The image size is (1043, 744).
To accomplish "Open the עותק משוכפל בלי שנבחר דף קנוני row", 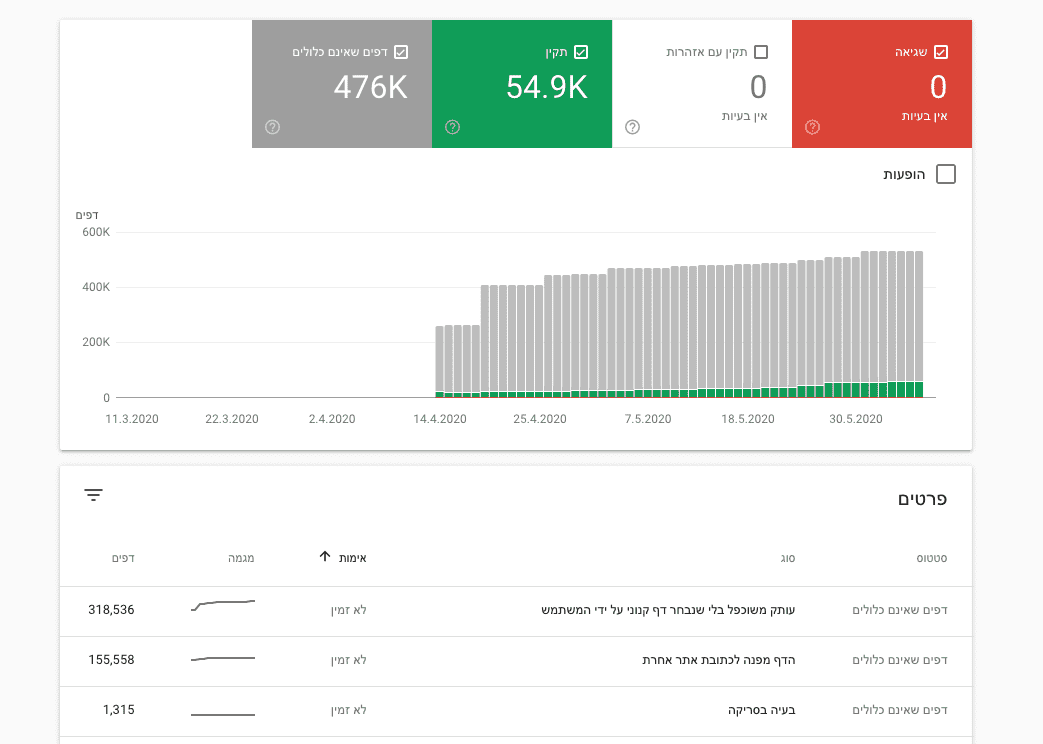I will (x=668, y=610).
